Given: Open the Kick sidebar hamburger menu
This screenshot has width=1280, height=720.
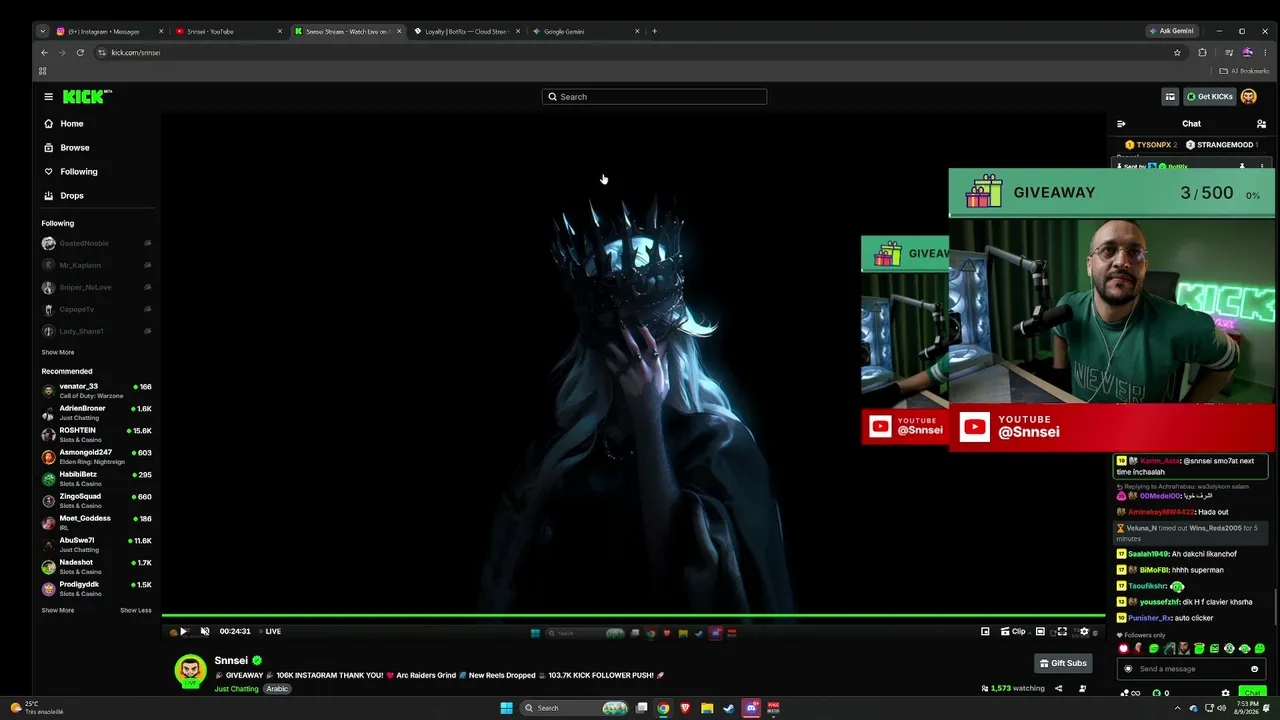Looking at the screenshot, I should coord(48,97).
